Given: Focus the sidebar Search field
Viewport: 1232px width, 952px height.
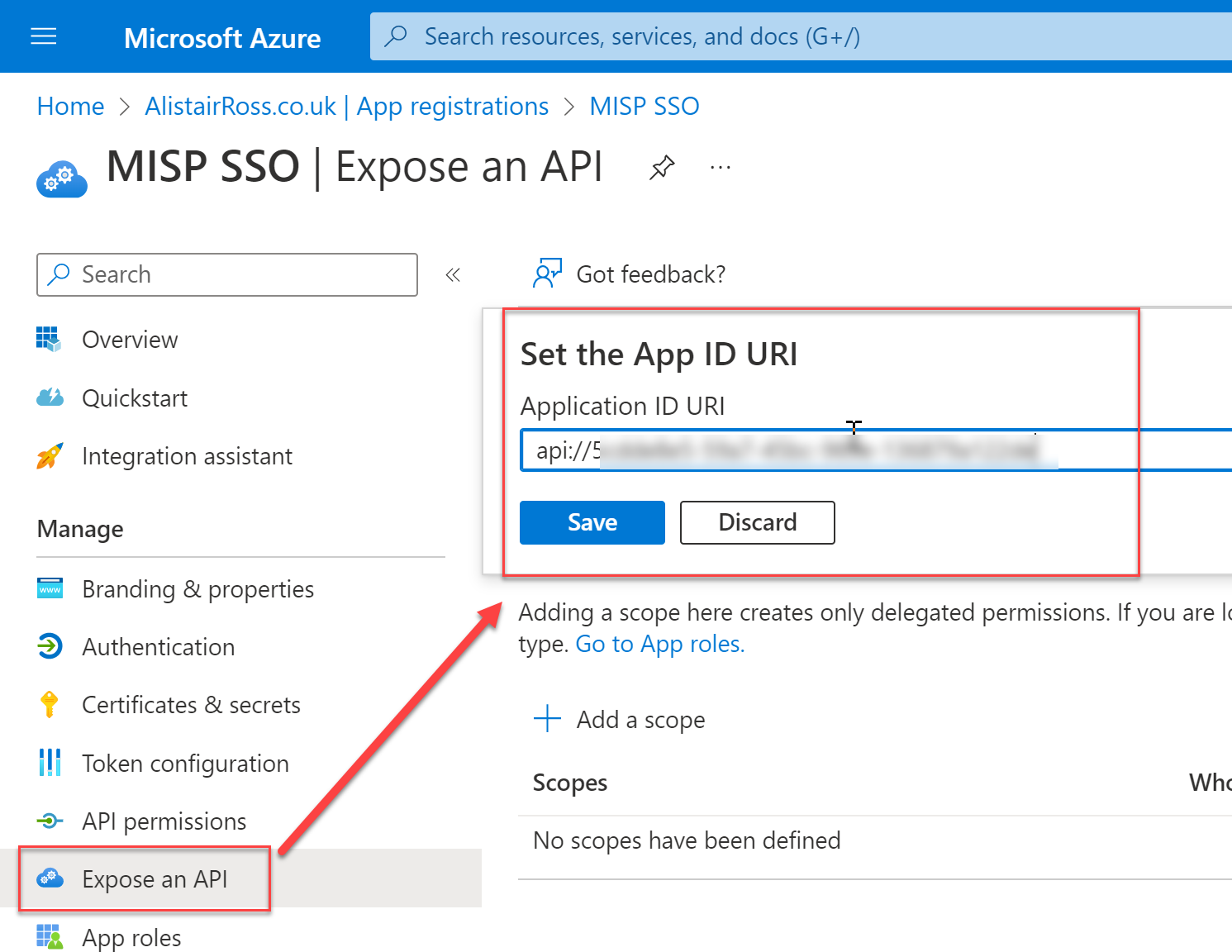Looking at the screenshot, I should tap(227, 274).
